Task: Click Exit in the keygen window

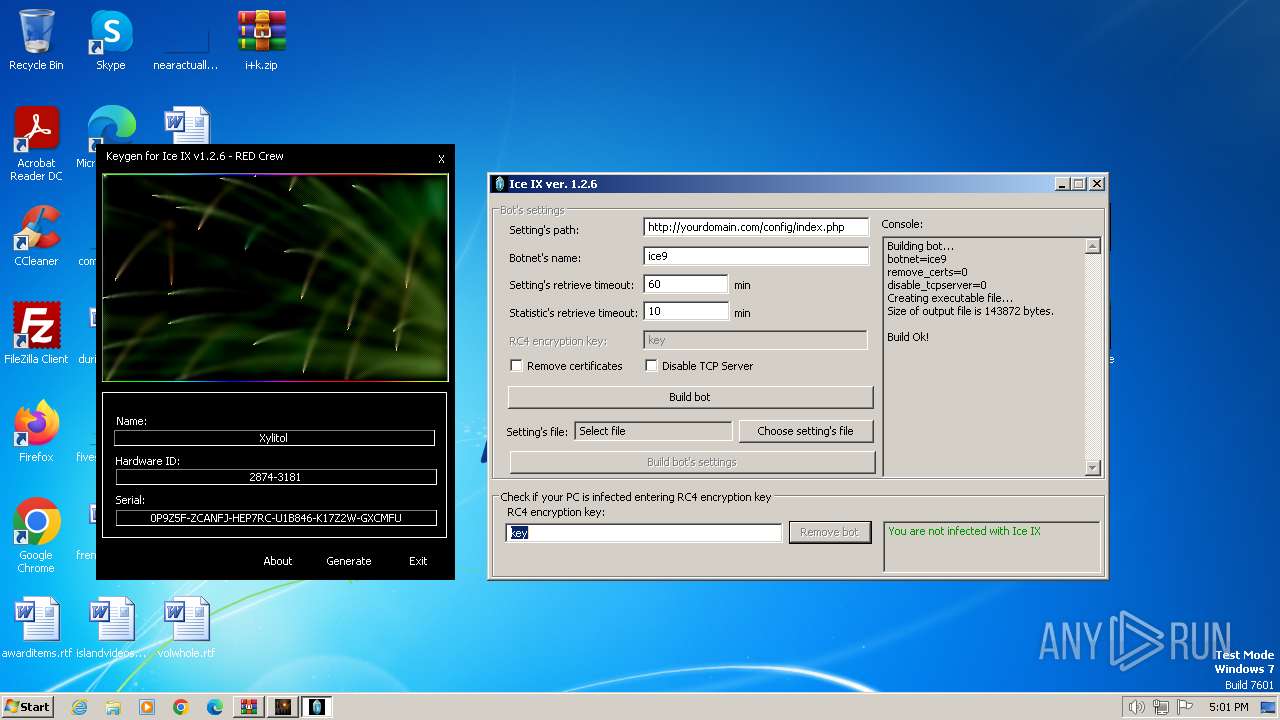Action: pyautogui.click(x=418, y=561)
